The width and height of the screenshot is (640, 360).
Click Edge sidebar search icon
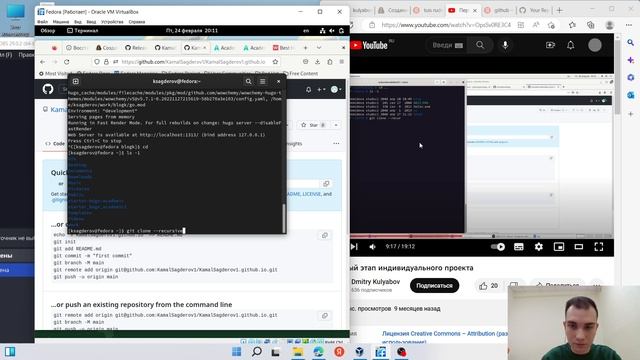pos(631,42)
